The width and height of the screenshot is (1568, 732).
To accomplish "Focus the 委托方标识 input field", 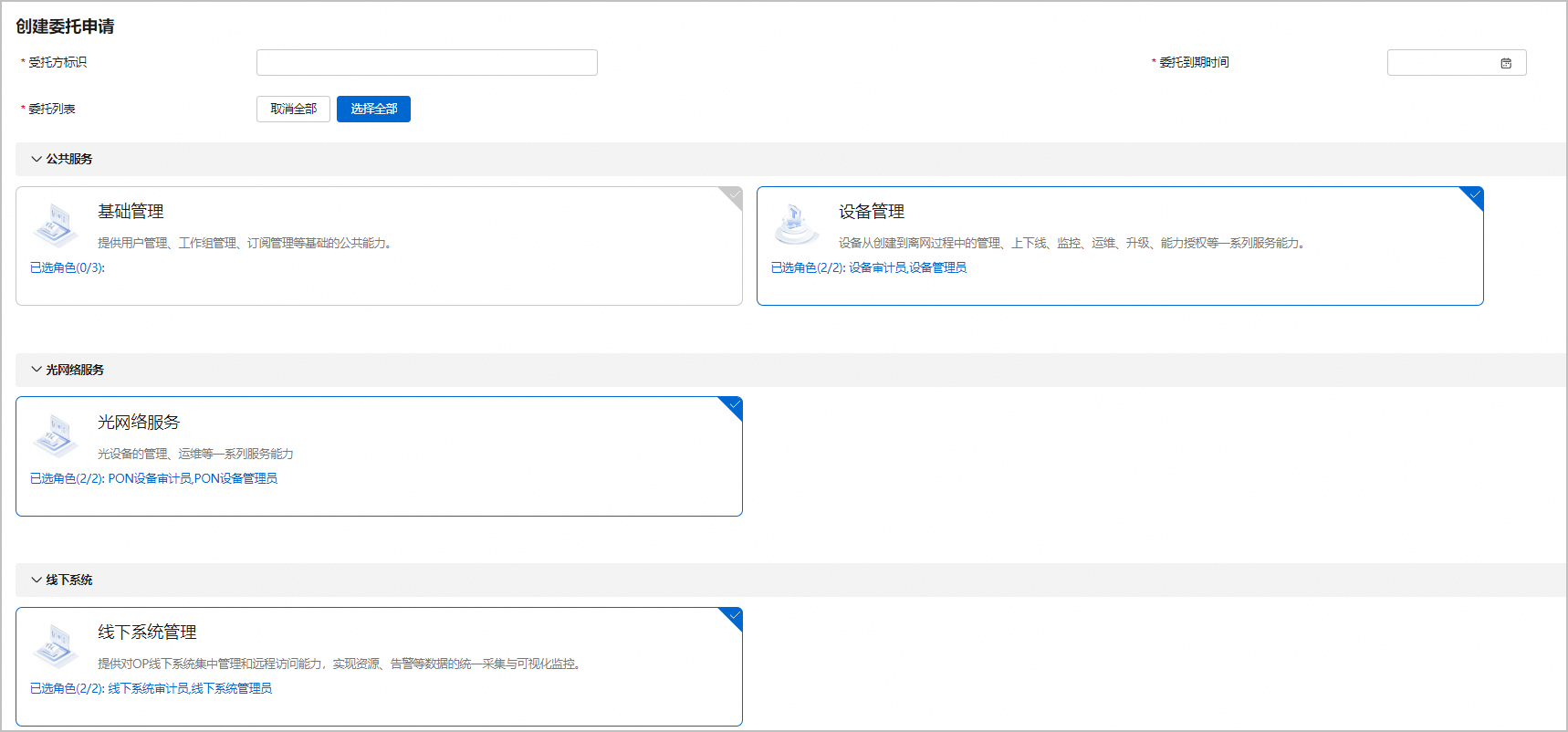I will 427,62.
